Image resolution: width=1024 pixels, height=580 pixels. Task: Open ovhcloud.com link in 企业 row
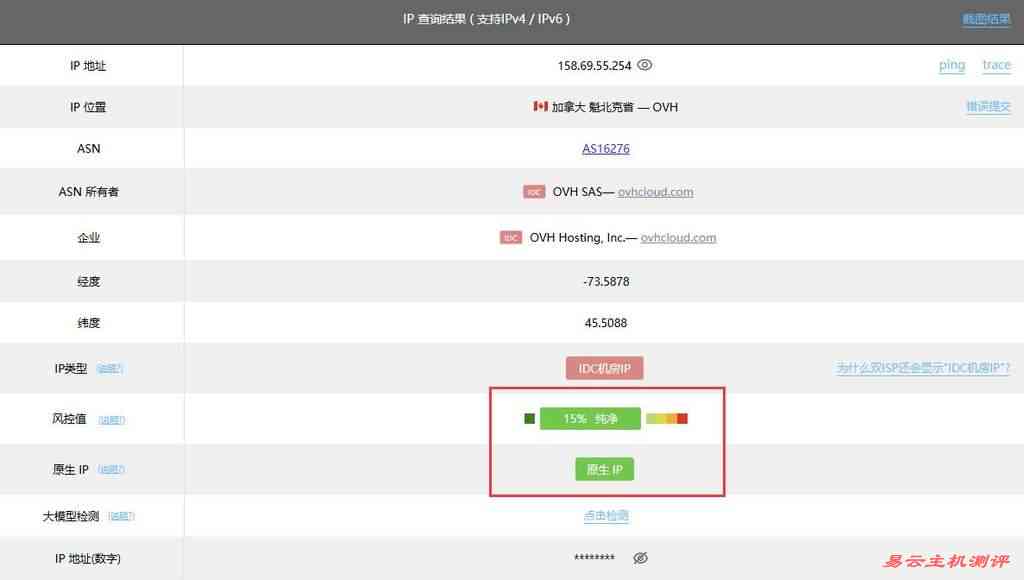tap(679, 238)
